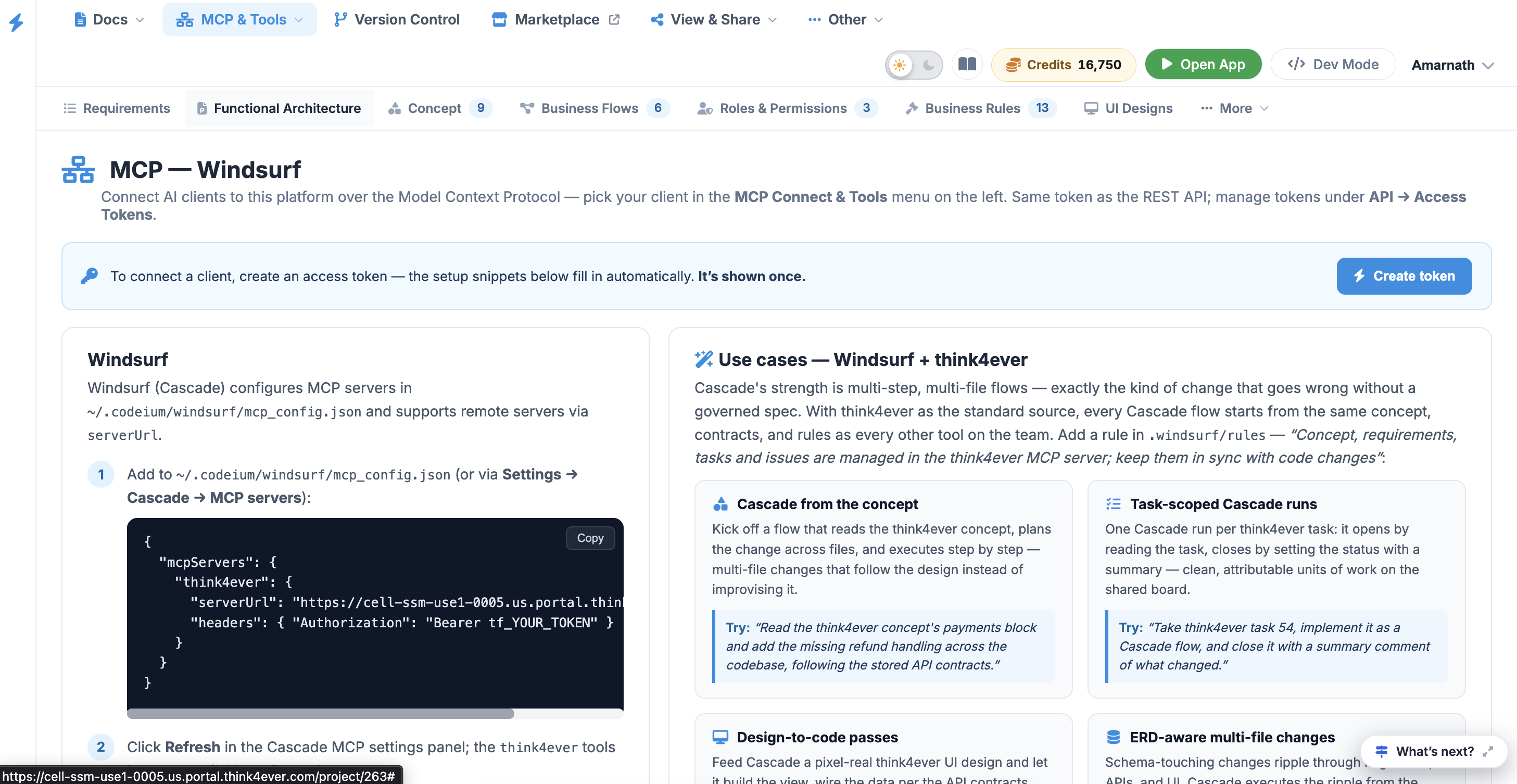Open Marketplace external link
1517x784 pixels.
(555, 19)
